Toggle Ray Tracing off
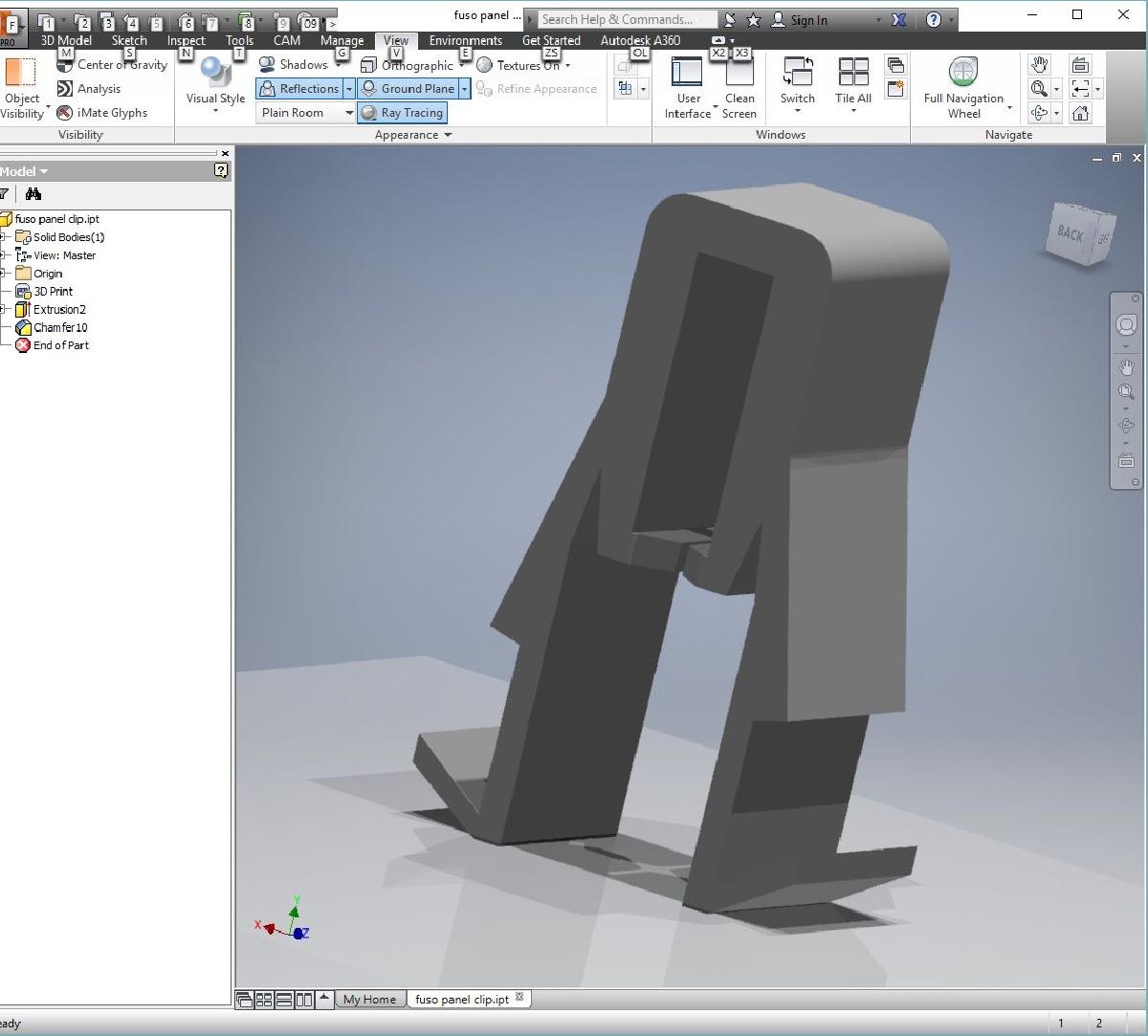The image size is (1148, 1036). 402,113
